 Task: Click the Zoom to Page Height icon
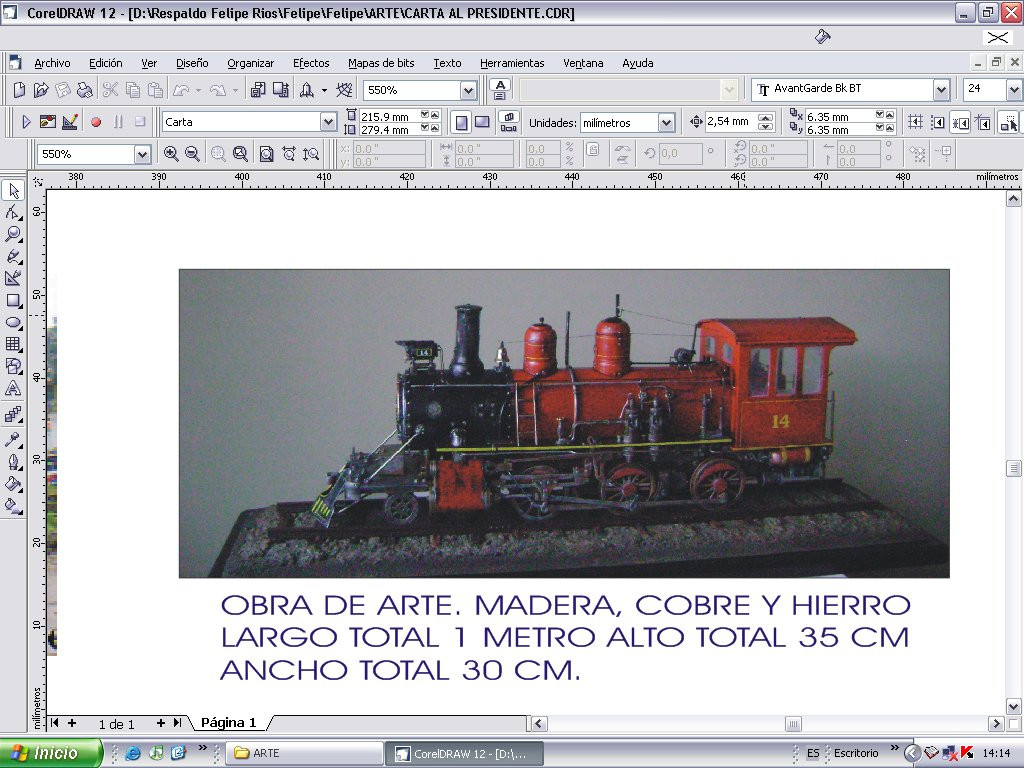click(311, 154)
